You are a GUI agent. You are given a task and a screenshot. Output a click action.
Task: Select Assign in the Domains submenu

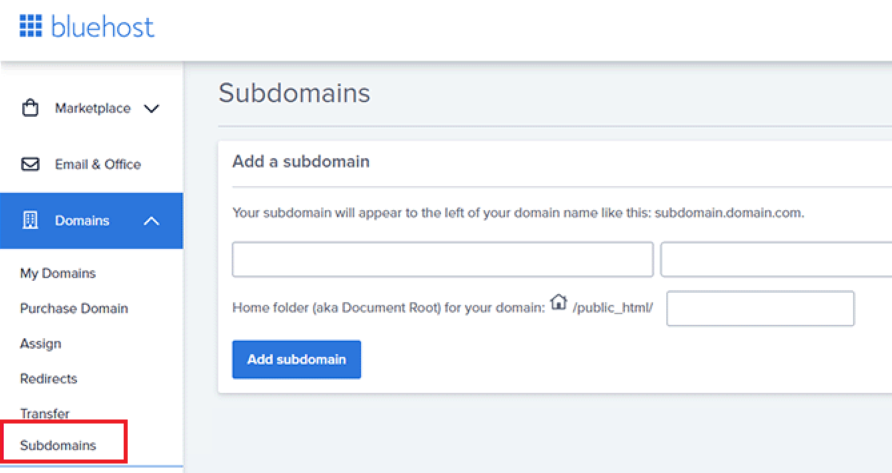point(41,343)
